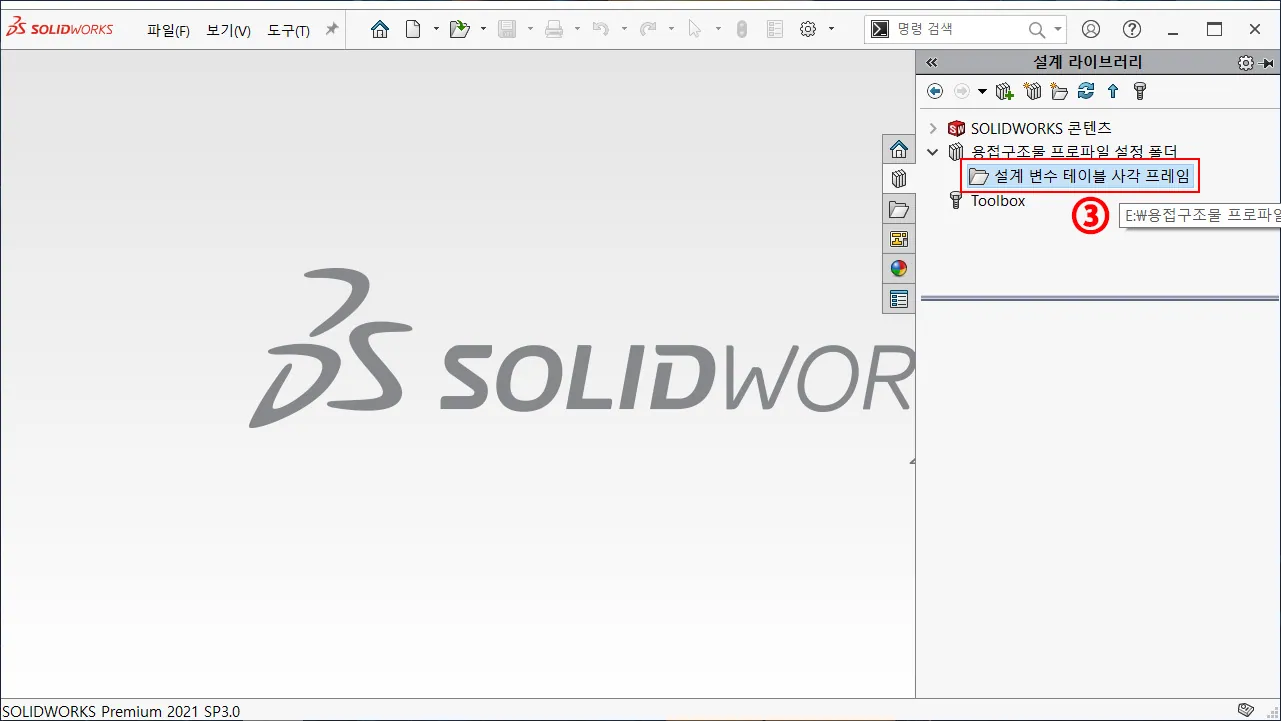Click the SOLIDWORKS Premium 2021 SP3.0 status text
The width and height of the screenshot is (1281, 721).
coord(121,711)
